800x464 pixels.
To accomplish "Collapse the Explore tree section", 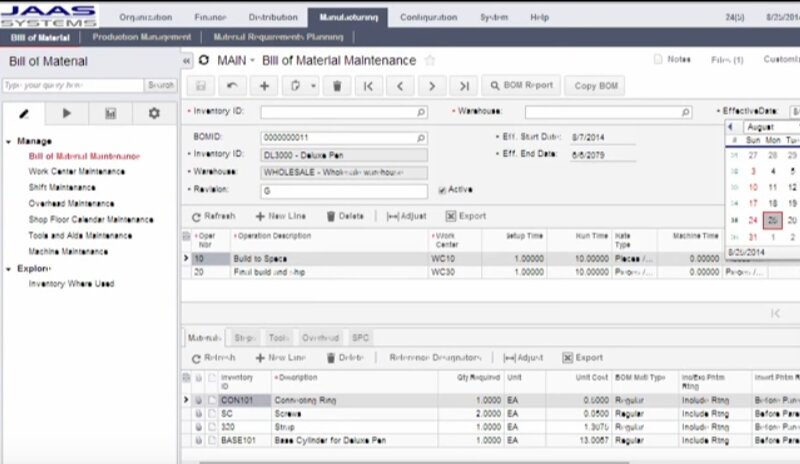I will coord(8,268).
